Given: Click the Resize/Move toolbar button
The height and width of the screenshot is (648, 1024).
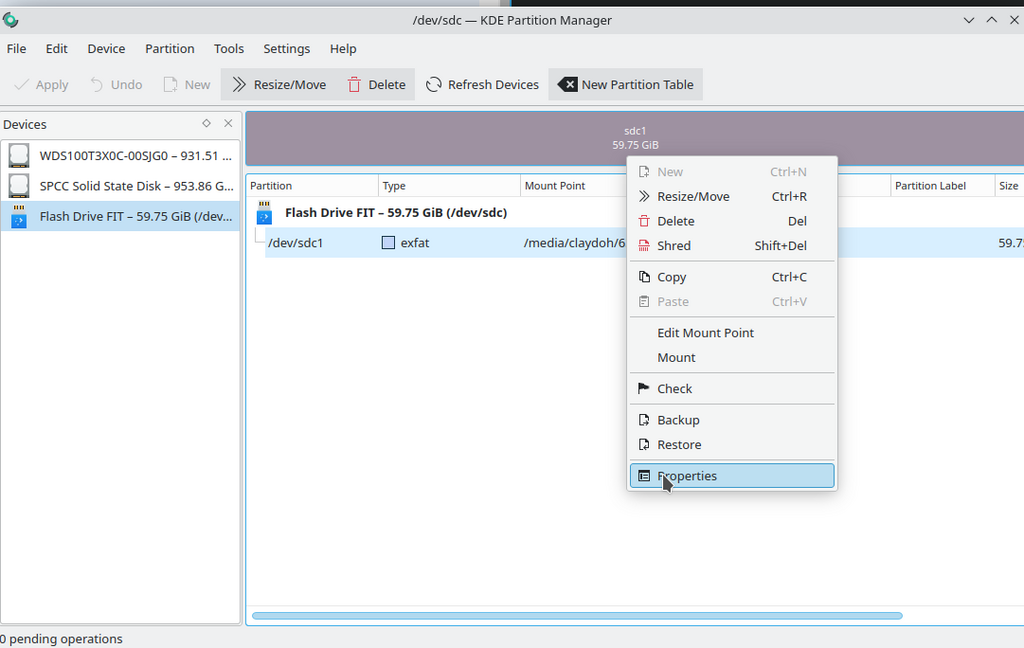Looking at the screenshot, I should point(279,85).
